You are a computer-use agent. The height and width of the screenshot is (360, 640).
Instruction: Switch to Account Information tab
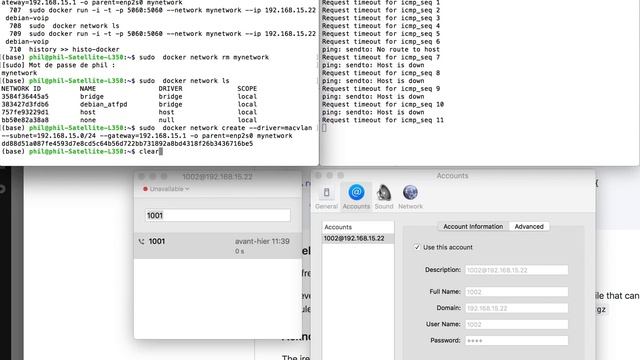[x=473, y=227]
